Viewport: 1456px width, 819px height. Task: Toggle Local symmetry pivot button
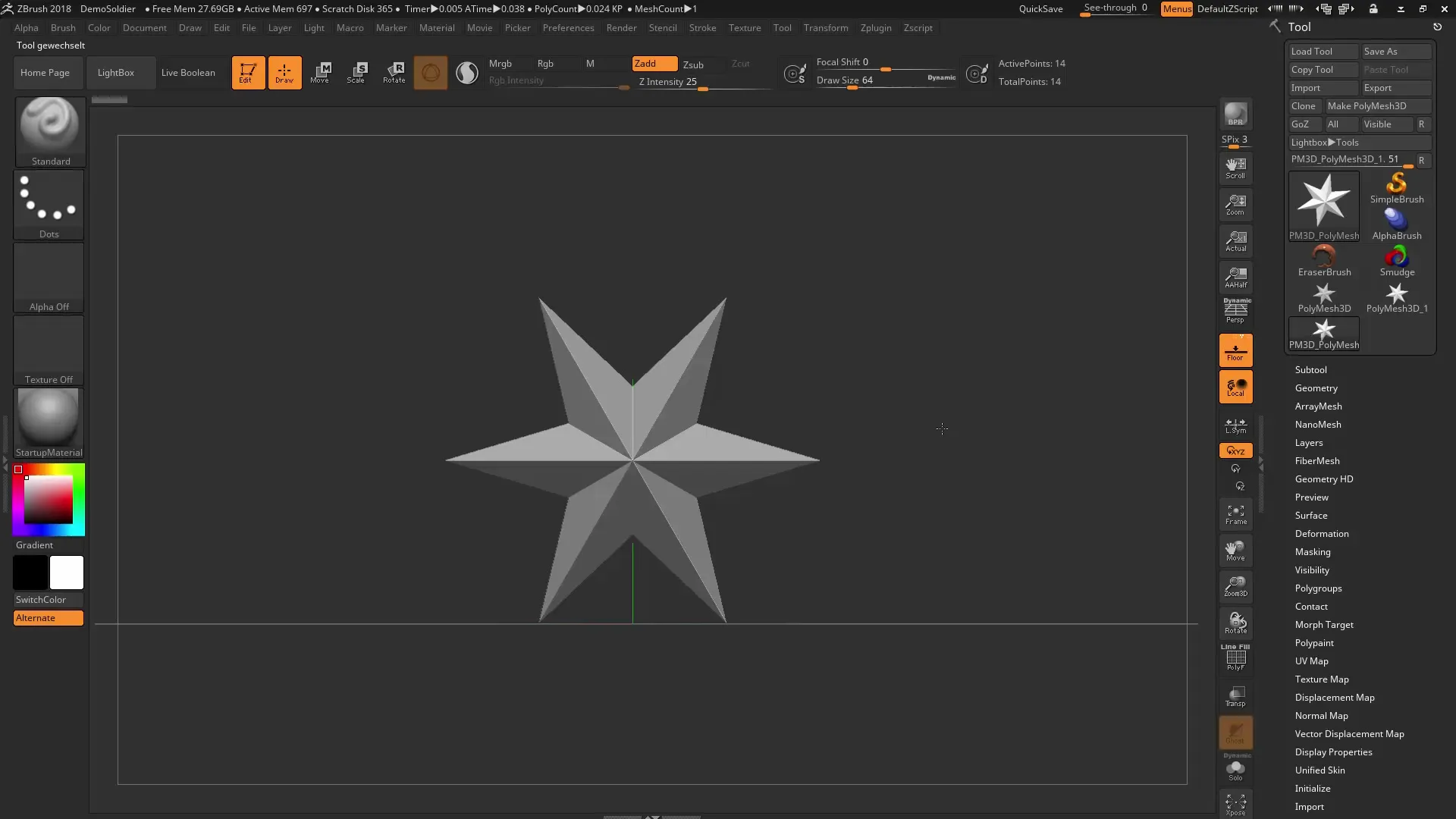[1235, 387]
